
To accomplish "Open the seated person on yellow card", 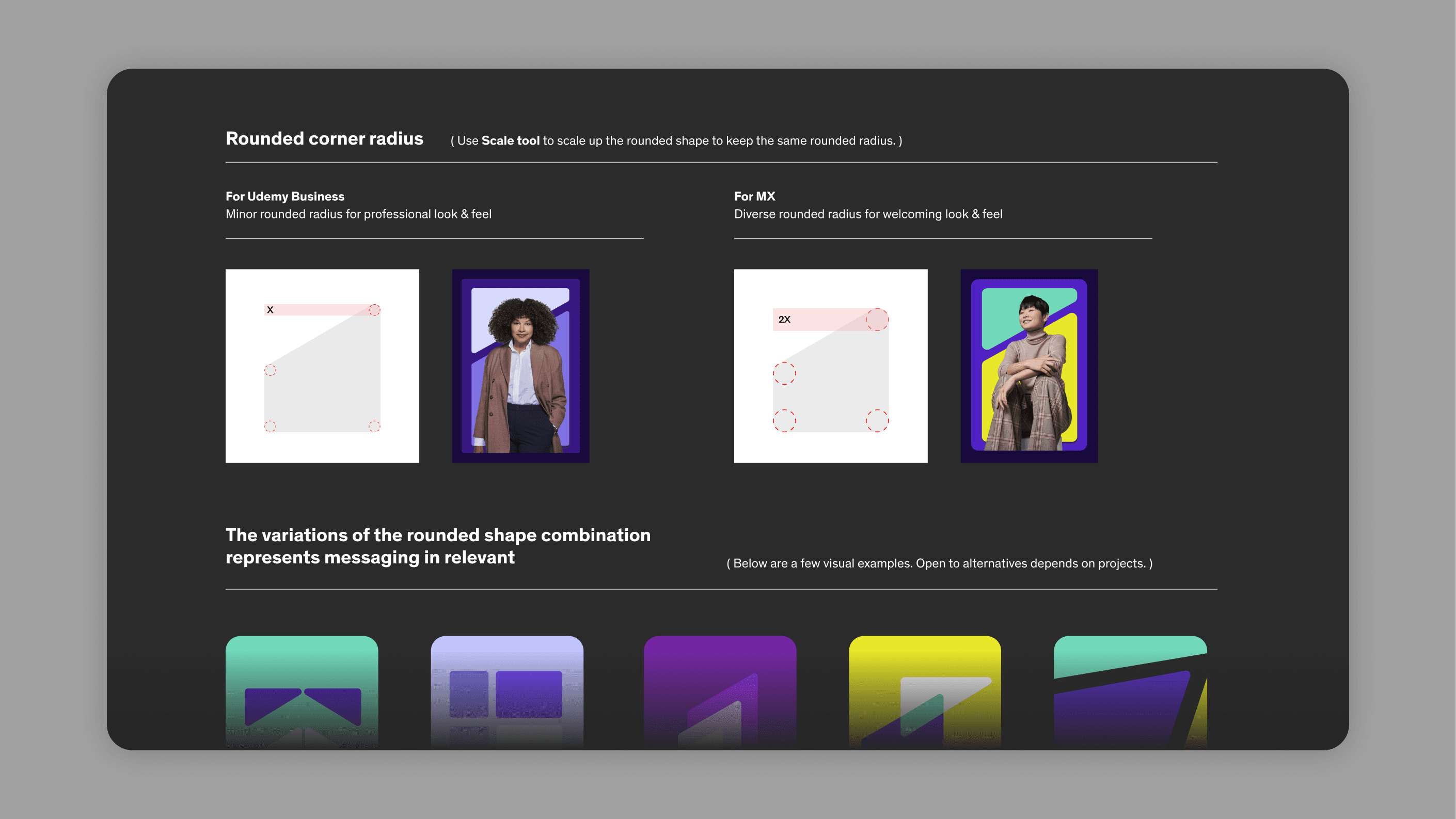I will point(1028,366).
